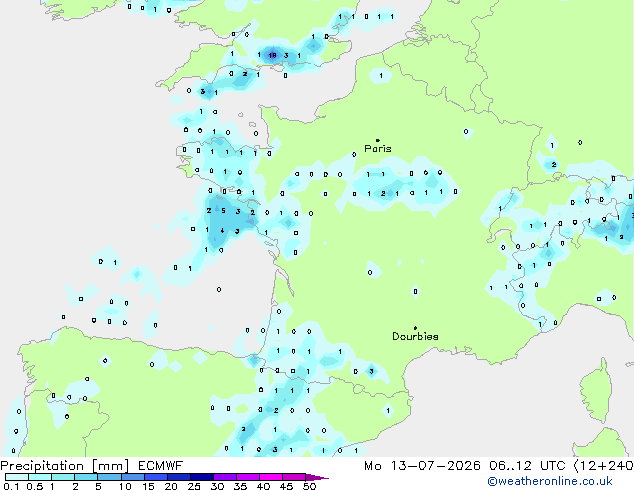This screenshot has width=634, height=490.
Task: Click the 'Mo 13-07-2026' date text
Action: pyautogui.click(x=422, y=466)
